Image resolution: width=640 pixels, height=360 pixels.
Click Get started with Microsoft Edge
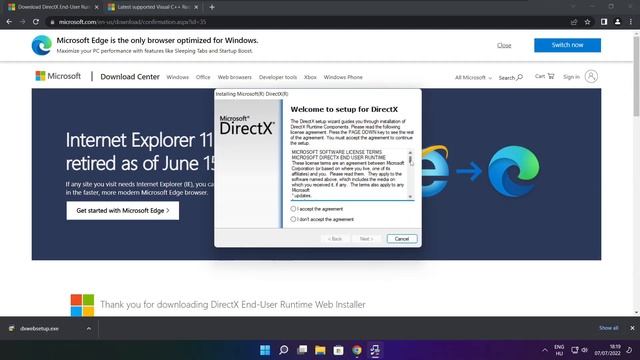click(x=122, y=211)
